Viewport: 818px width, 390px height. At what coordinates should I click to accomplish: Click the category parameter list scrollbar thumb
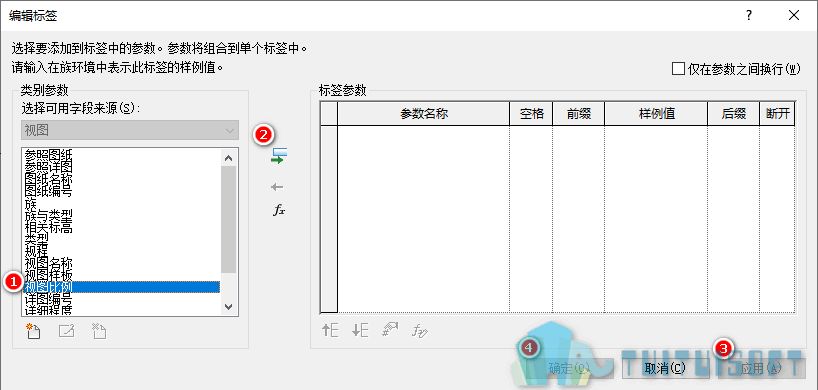pyautogui.click(x=228, y=219)
